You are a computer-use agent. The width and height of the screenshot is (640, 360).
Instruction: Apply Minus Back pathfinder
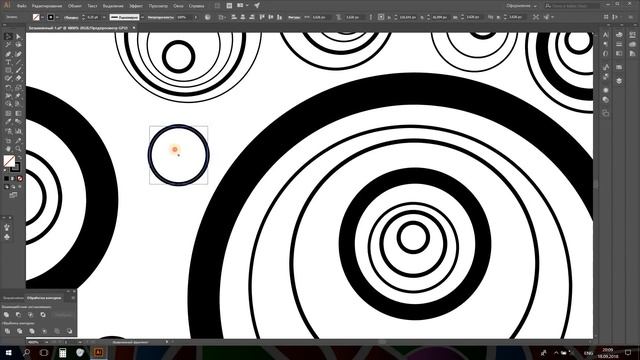click(69, 331)
